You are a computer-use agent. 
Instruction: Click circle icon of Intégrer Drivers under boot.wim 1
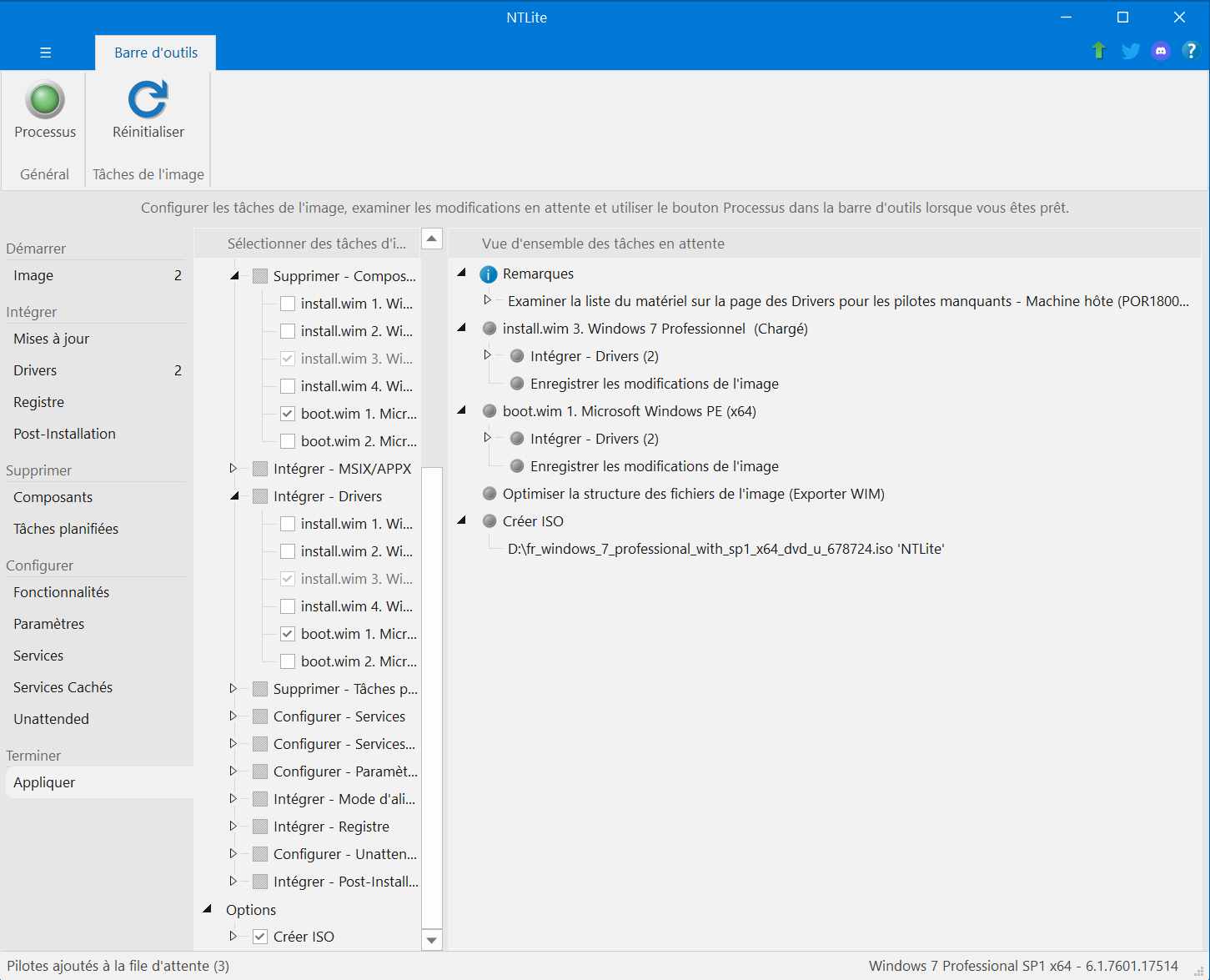[517, 439]
